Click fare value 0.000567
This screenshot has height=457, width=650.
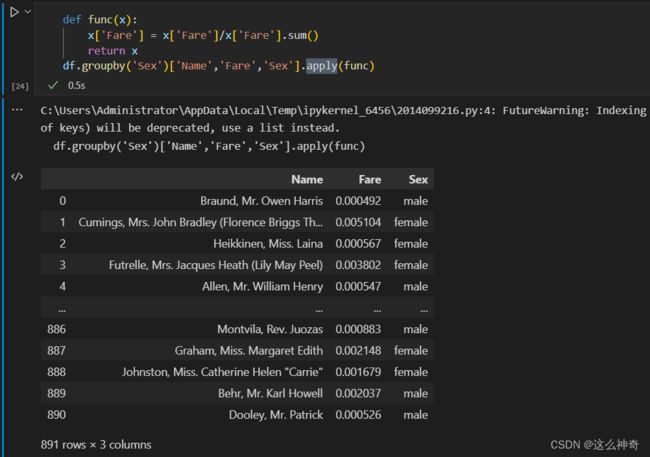pos(358,243)
